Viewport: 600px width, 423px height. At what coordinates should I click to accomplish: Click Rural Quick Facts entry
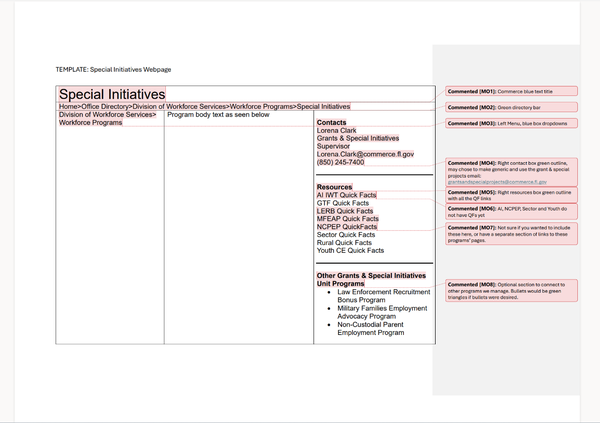tap(344, 243)
